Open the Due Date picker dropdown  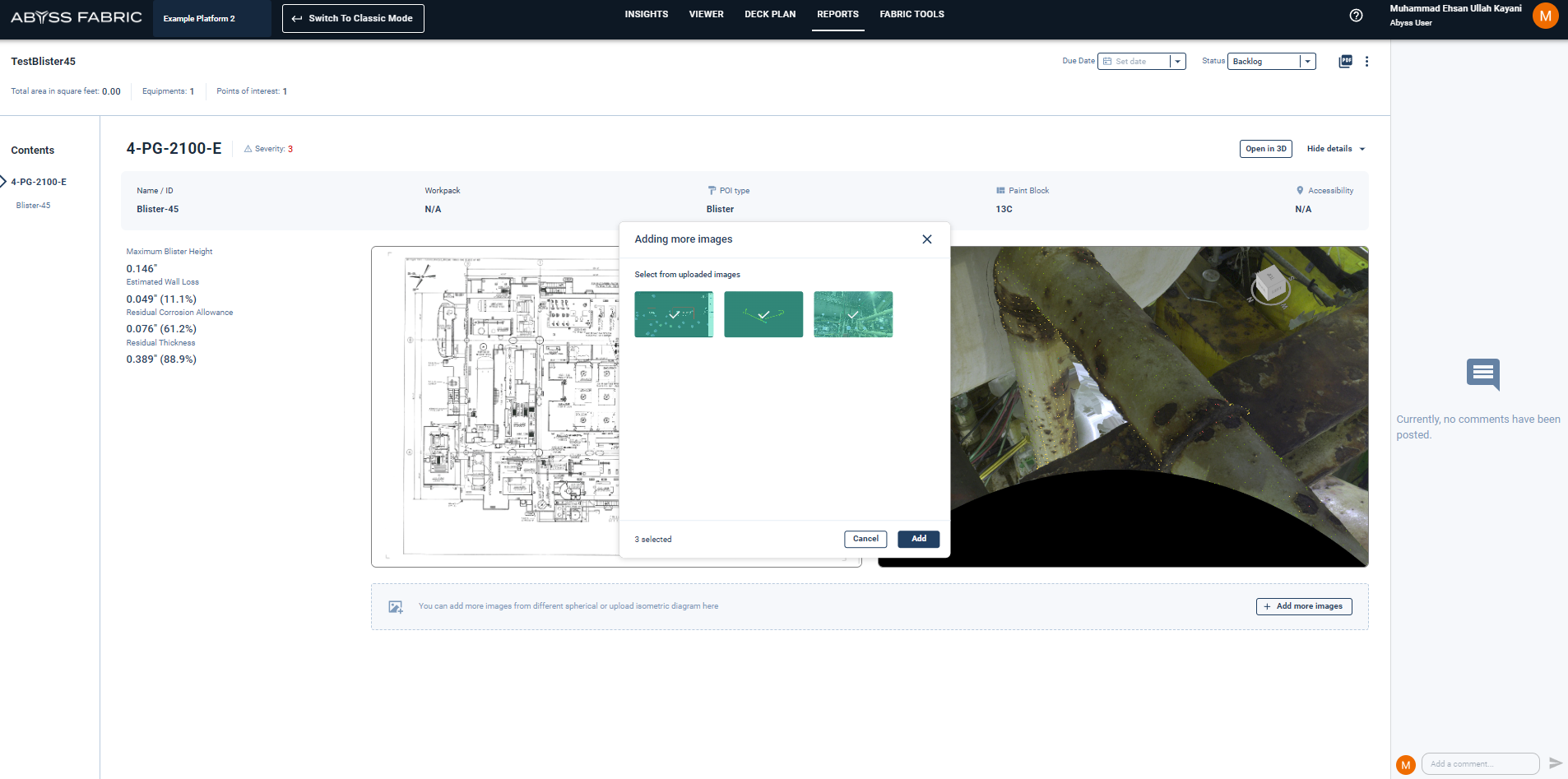point(1177,62)
